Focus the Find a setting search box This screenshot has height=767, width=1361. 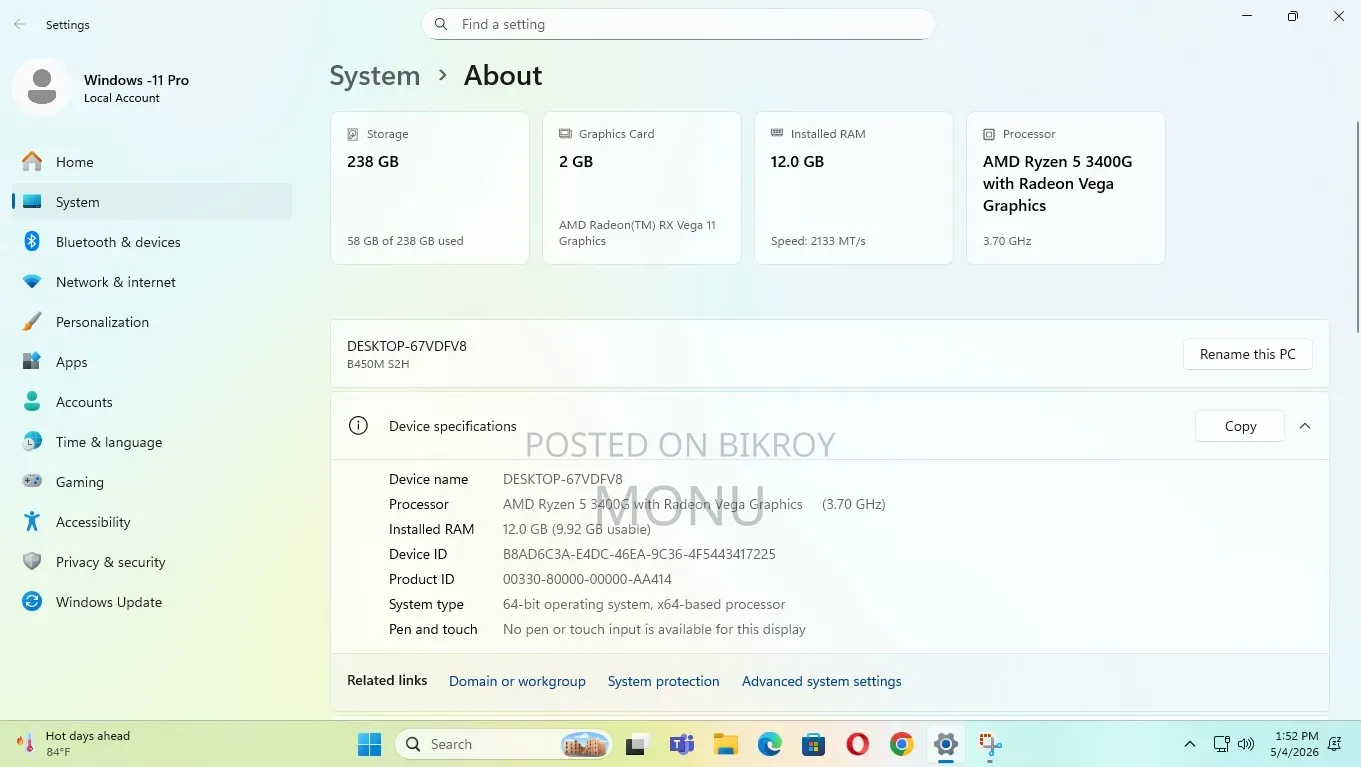point(679,24)
